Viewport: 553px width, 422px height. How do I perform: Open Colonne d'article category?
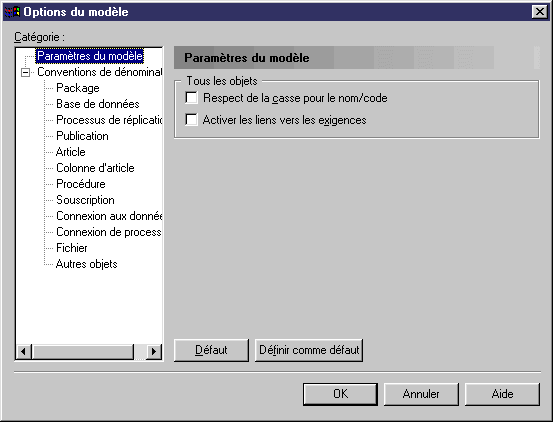95,168
